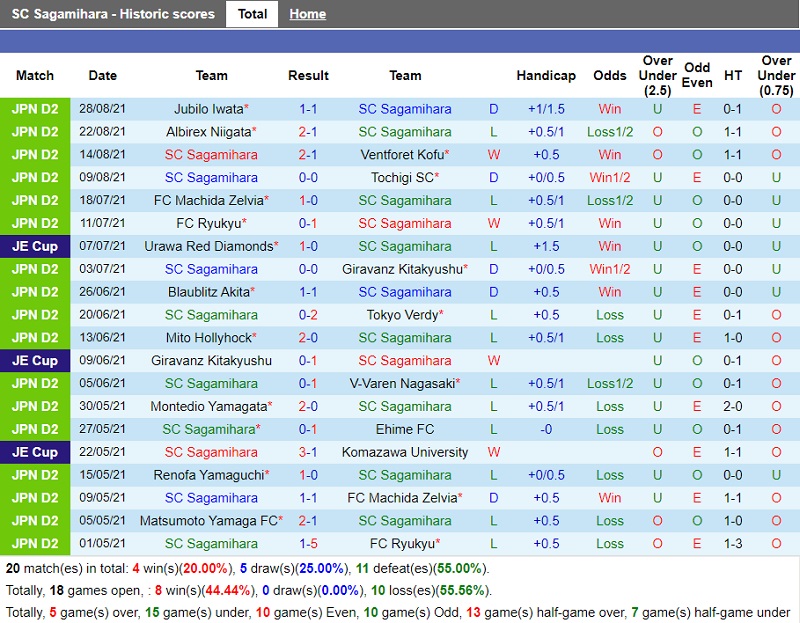The width and height of the screenshot is (800, 623).
Task: Select Matsumoto Yamaga FC team link
Action: [208, 521]
